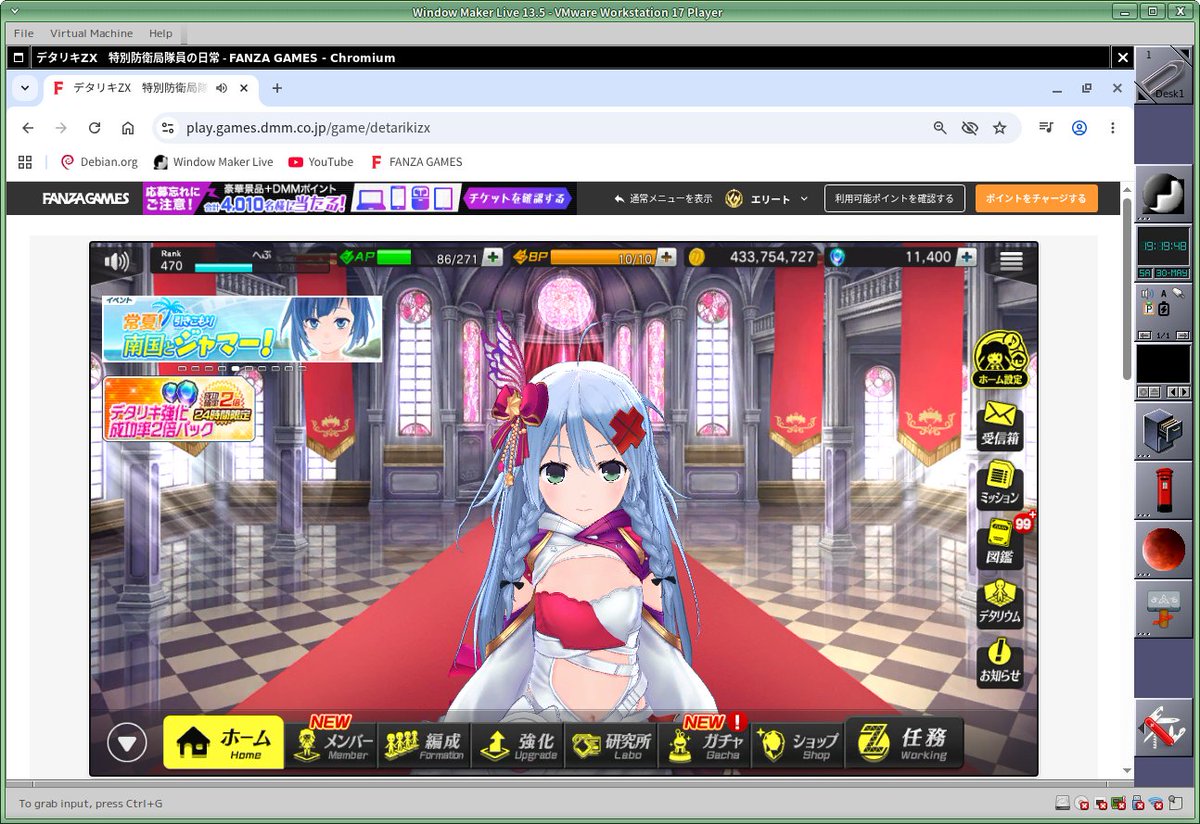Open the 図鑑 encyclopedia icon
Image resolution: width=1200 pixels, height=824 pixels.
tap(1000, 543)
